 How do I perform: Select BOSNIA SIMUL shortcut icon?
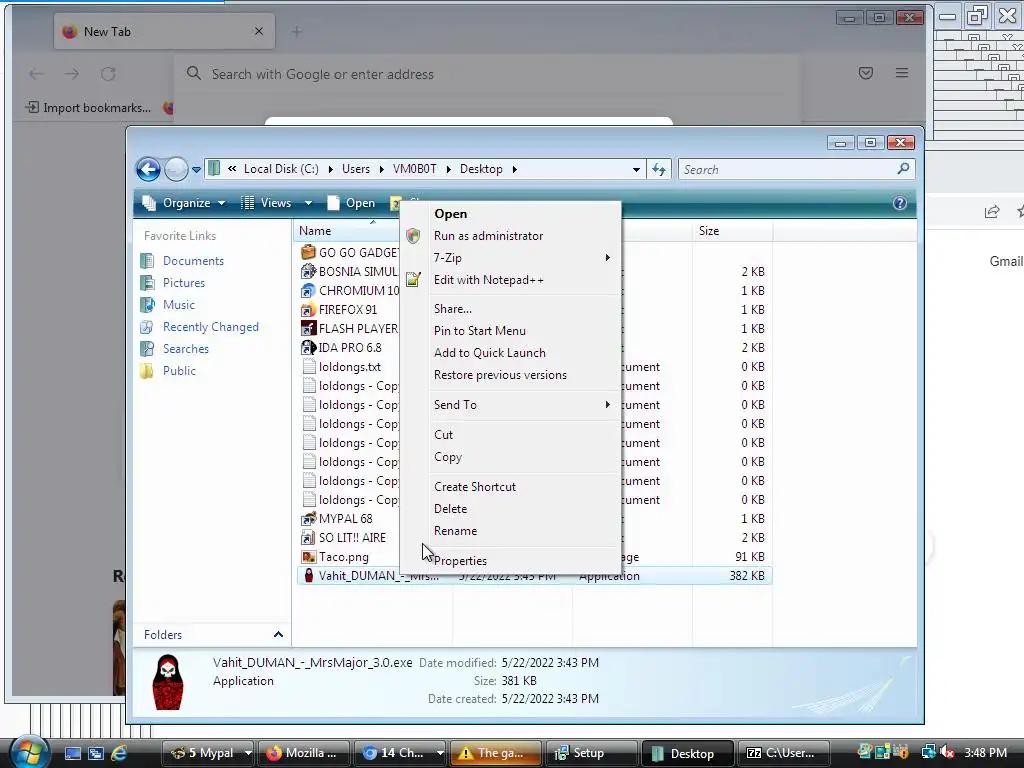point(308,271)
